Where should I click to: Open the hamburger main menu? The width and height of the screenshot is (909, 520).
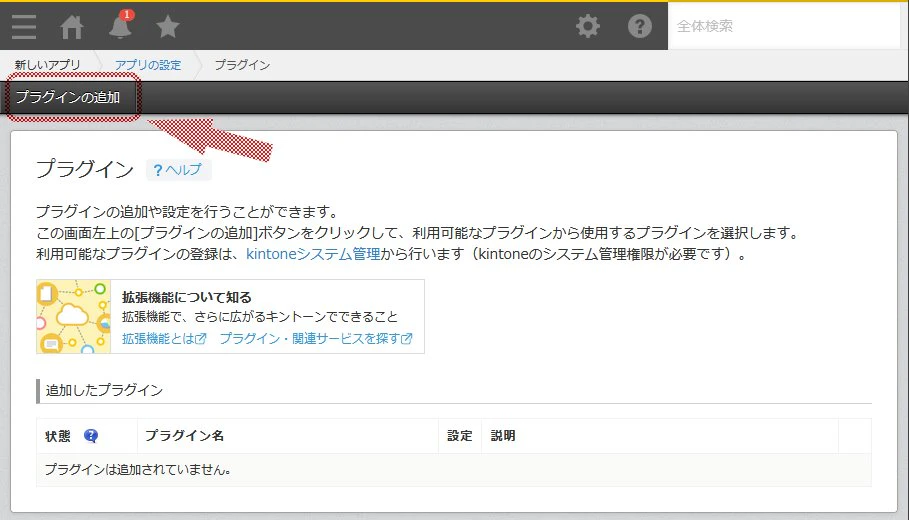pos(24,27)
